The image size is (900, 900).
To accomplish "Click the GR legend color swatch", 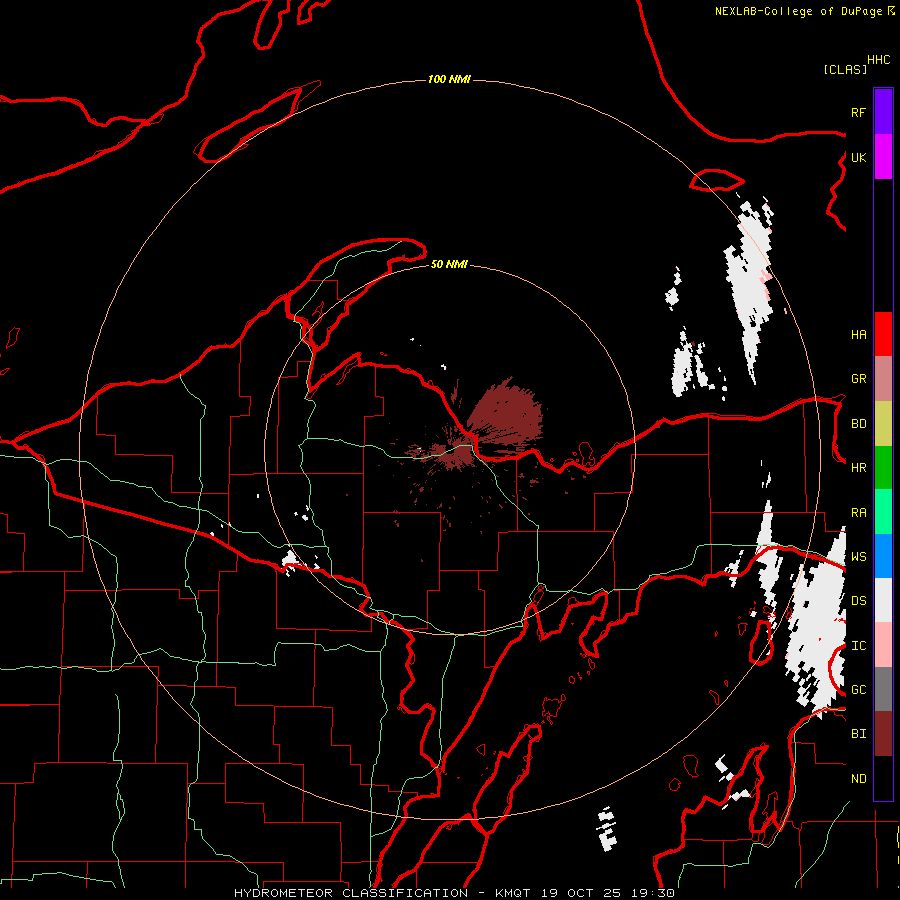I will pyautogui.click(x=883, y=378).
